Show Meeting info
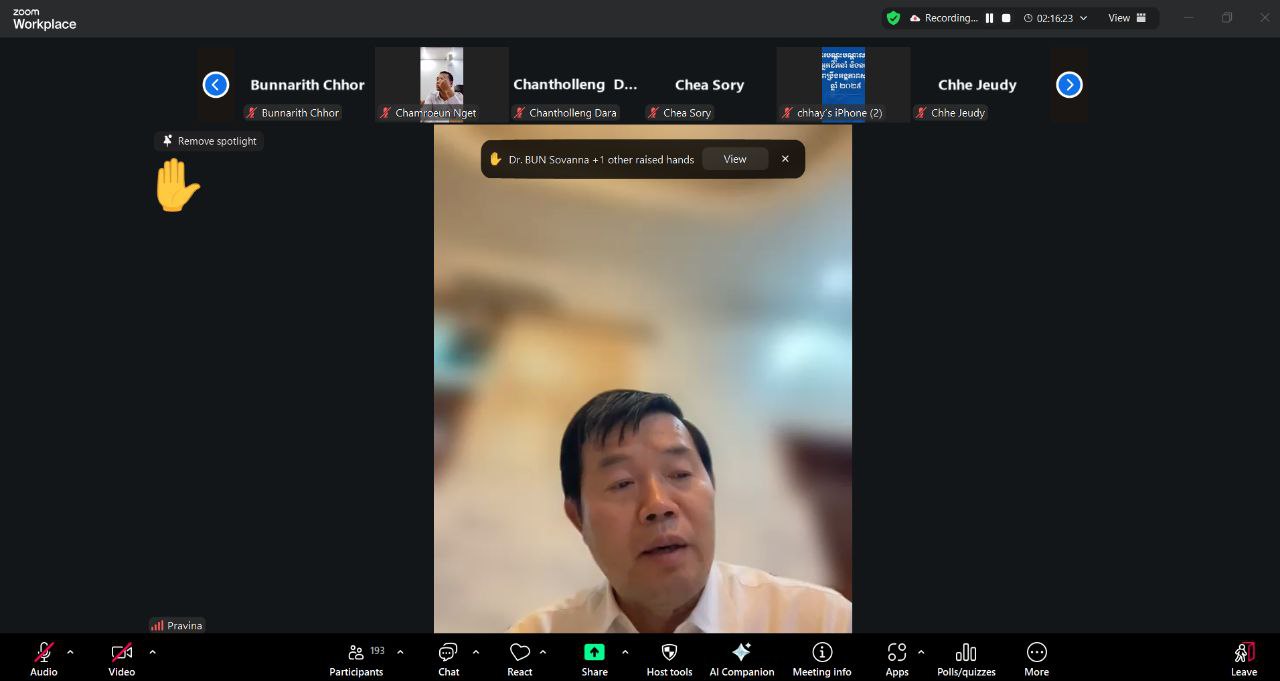The height and width of the screenshot is (681, 1280). pyautogui.click(x=821, y=659)
